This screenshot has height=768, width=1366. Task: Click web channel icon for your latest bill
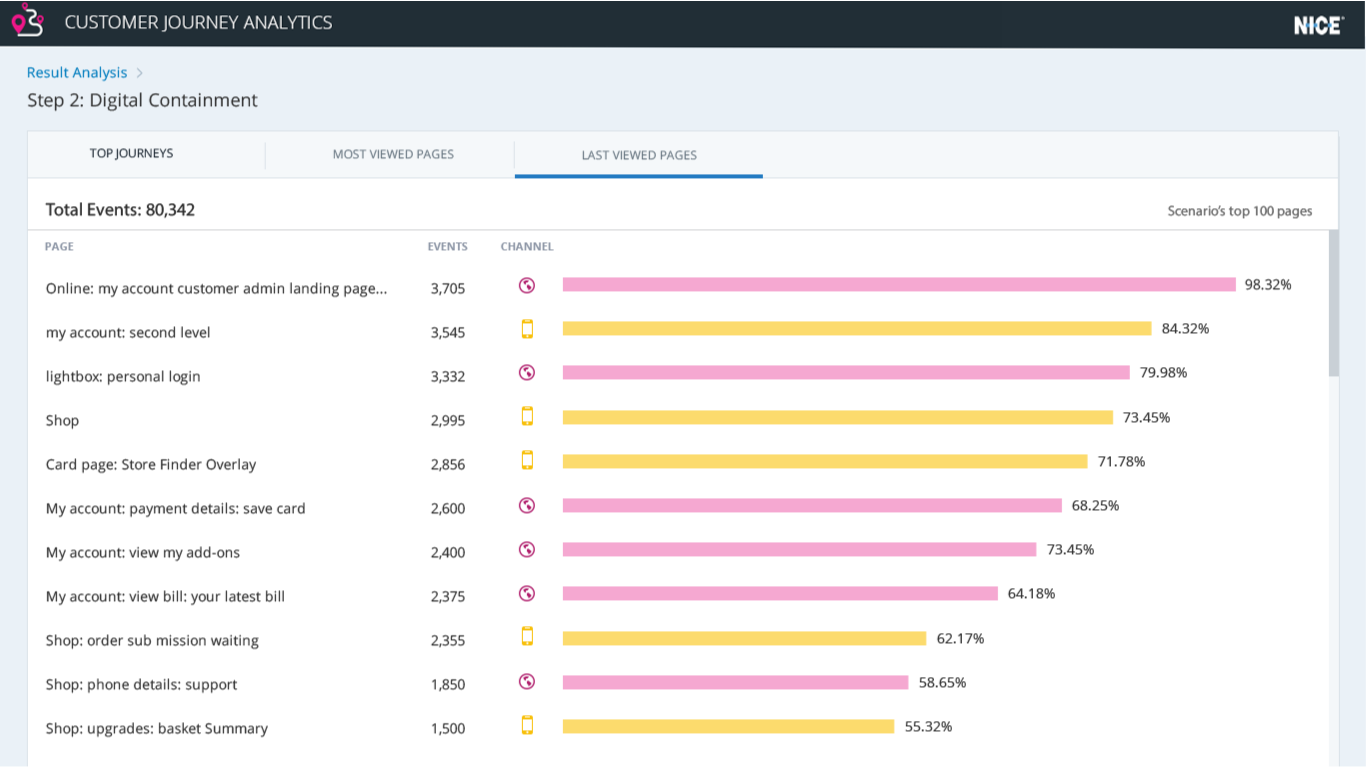527,593
